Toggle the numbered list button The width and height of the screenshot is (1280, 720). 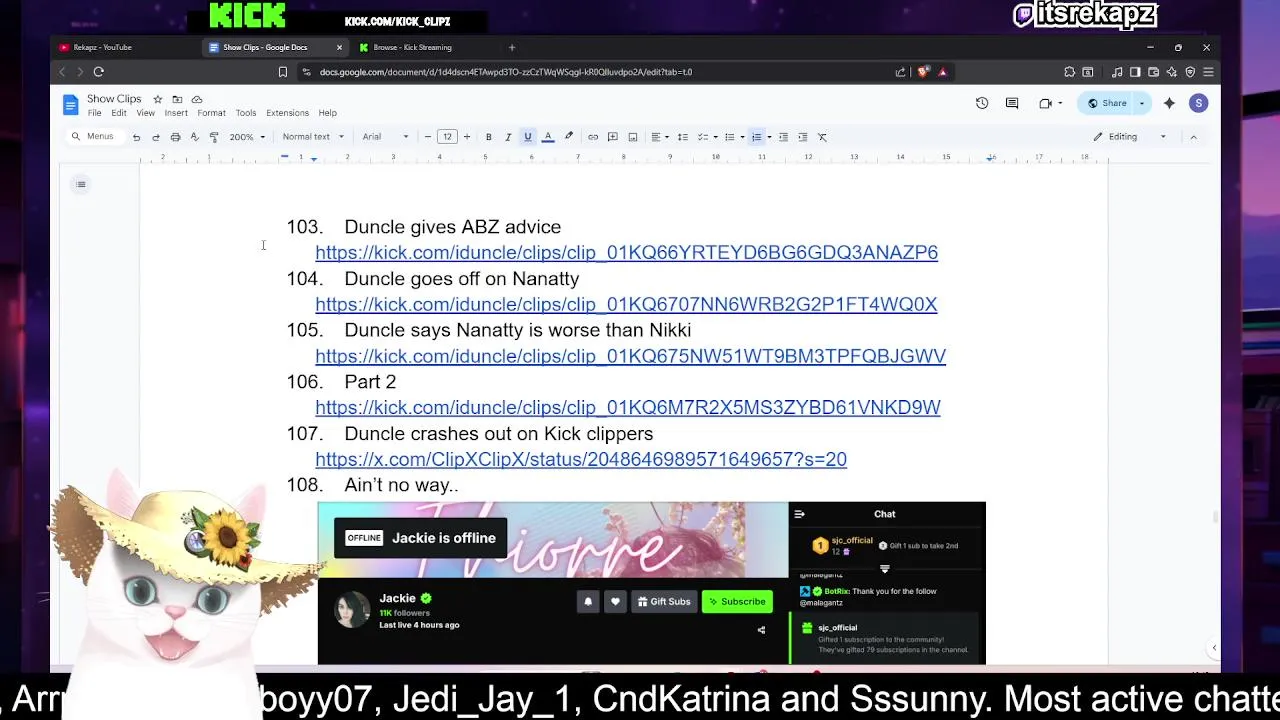(757, 137)
